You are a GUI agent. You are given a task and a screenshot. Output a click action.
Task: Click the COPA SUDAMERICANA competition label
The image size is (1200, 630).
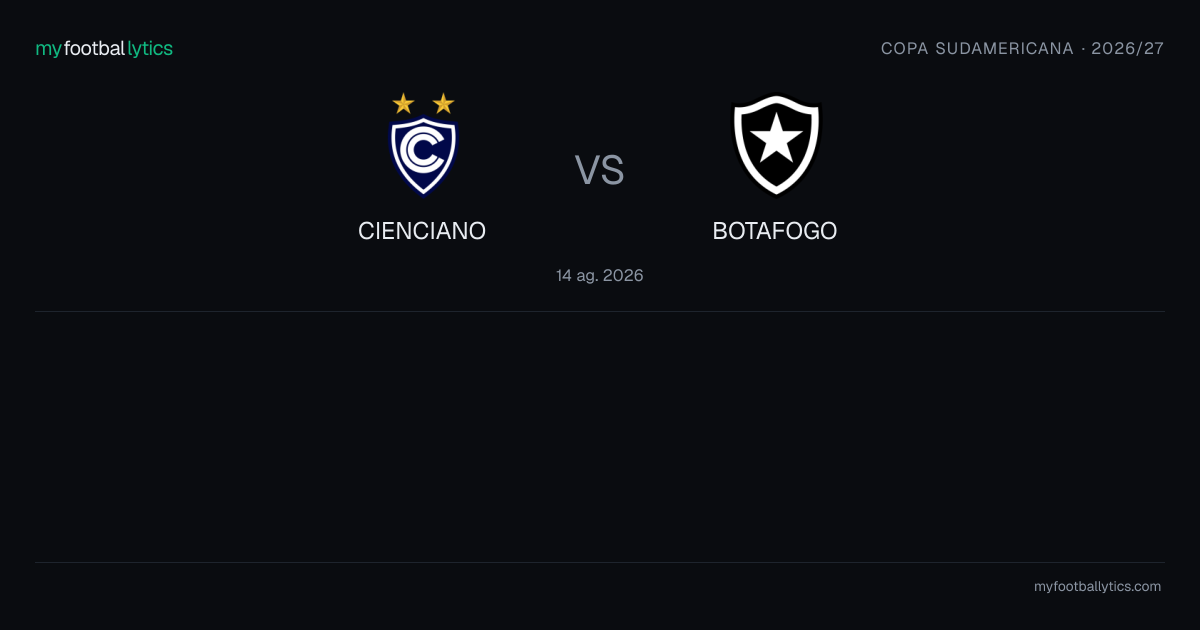coord(977,49)
